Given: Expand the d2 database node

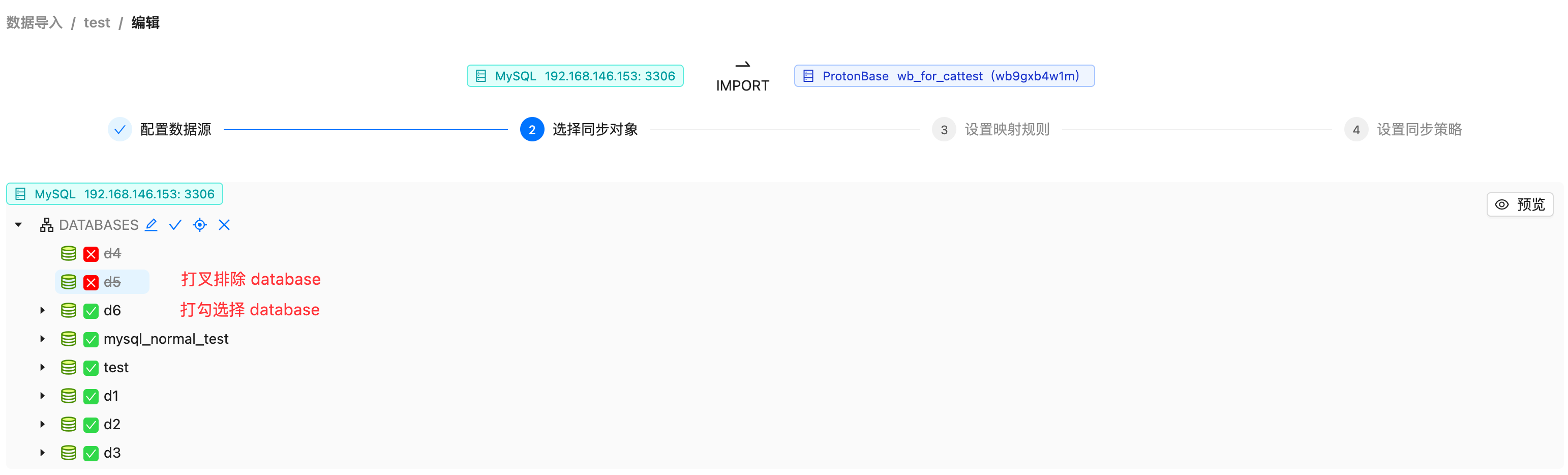Looking at the screenshot, I should click(42, 425).
